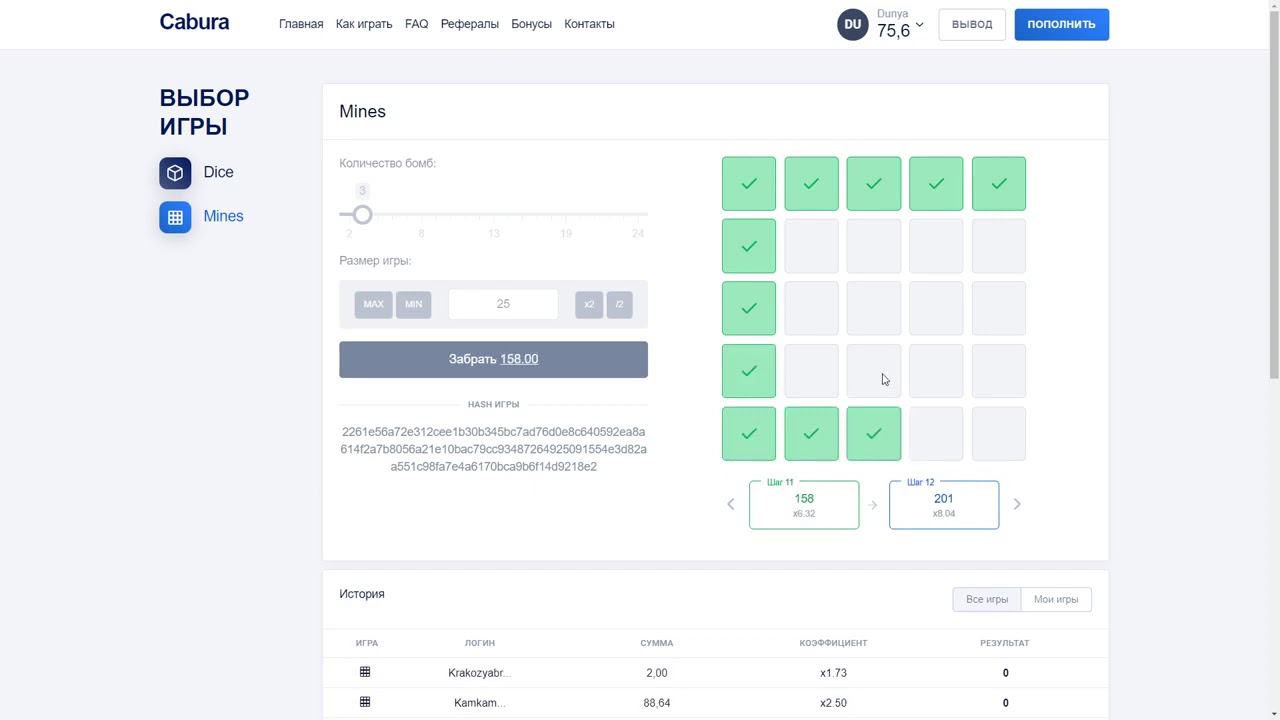Image resolution: width=1280 pixels, height=720 pixels.
Task: Click the Шаг 12 step card showing 201
Action: 944,504
